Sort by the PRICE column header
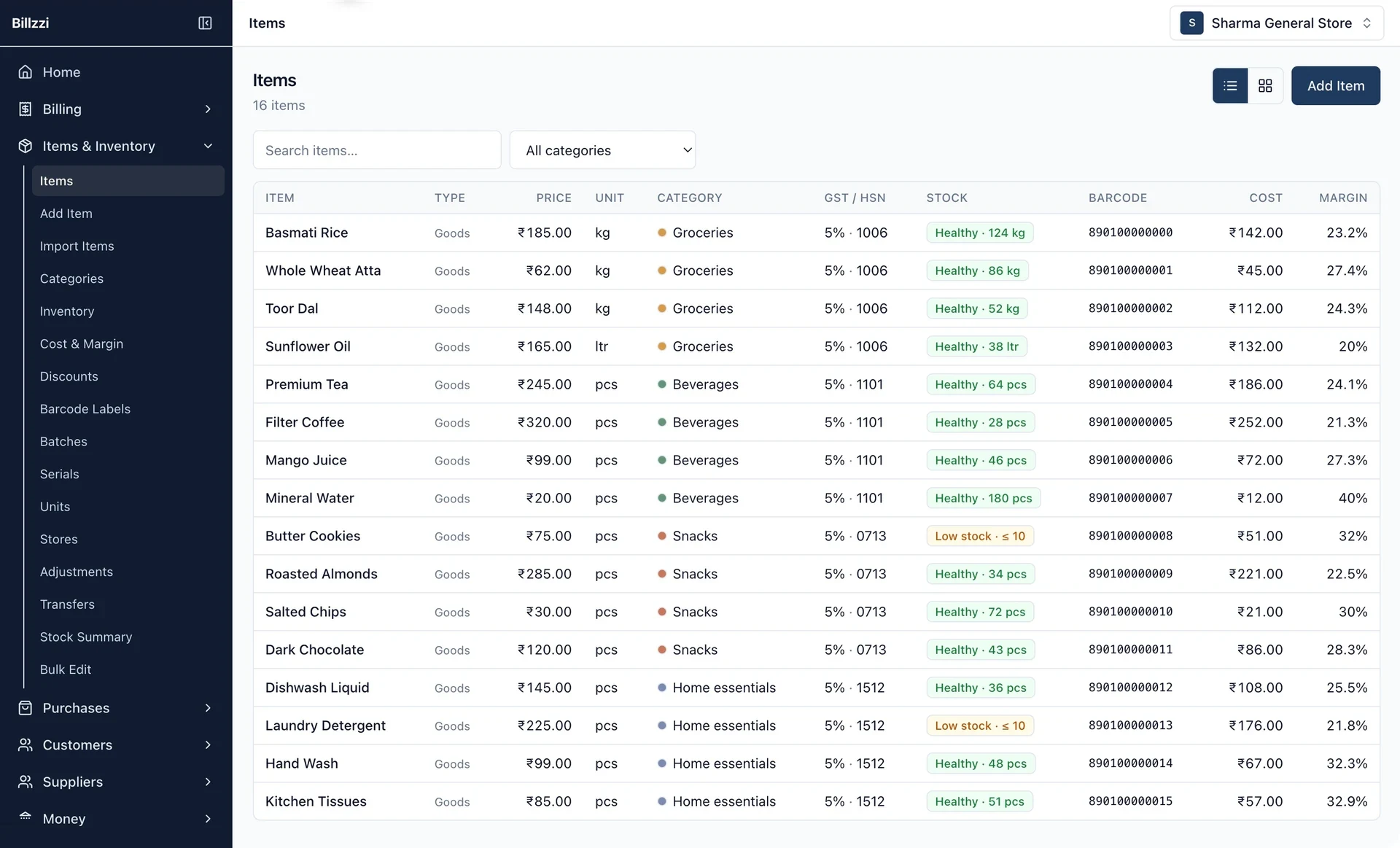 pos(553,198)
